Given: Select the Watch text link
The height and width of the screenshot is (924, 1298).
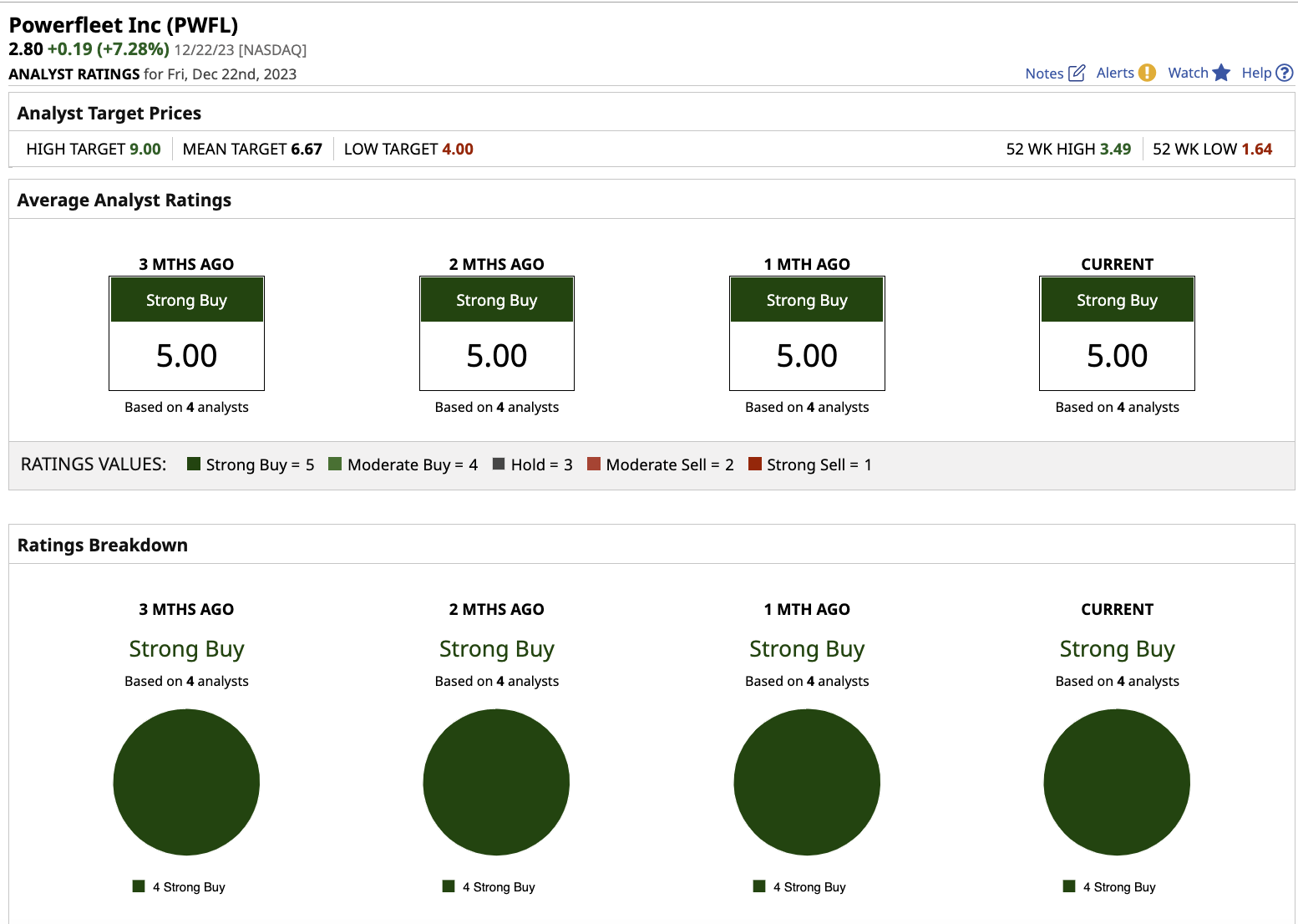Looking at the screenshot, I should click(x=1188, y=73).
